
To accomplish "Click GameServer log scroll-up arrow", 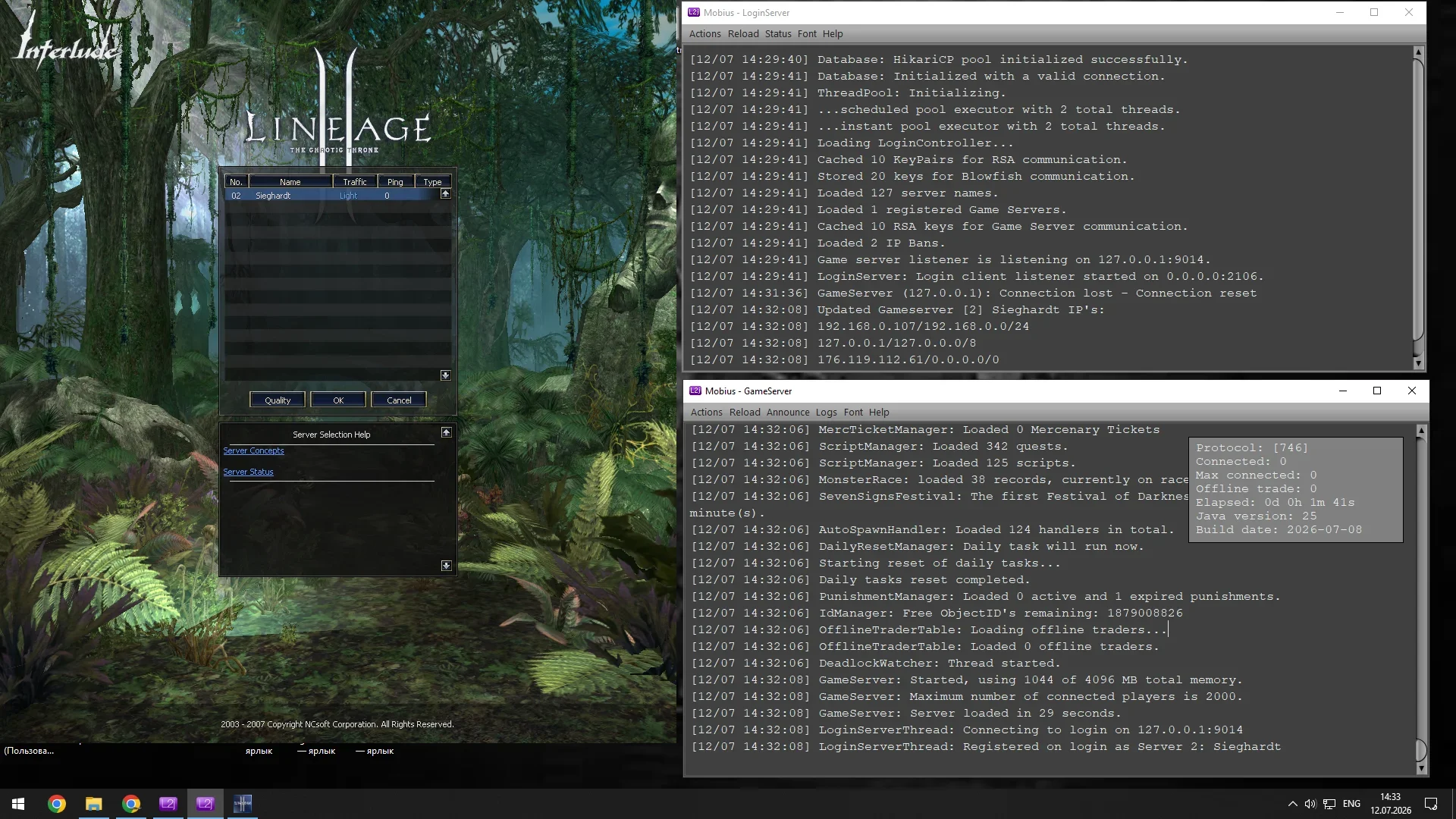I will [1422, 431].
